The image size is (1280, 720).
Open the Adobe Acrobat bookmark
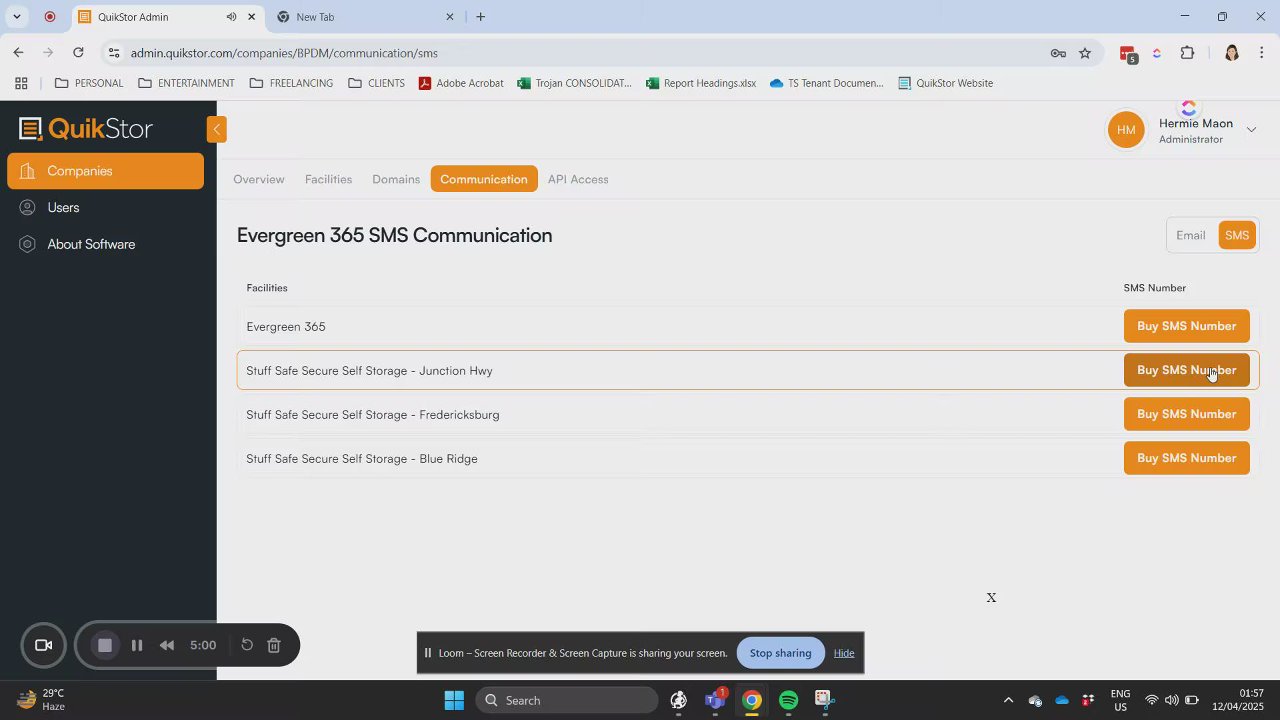pos(460,83)
